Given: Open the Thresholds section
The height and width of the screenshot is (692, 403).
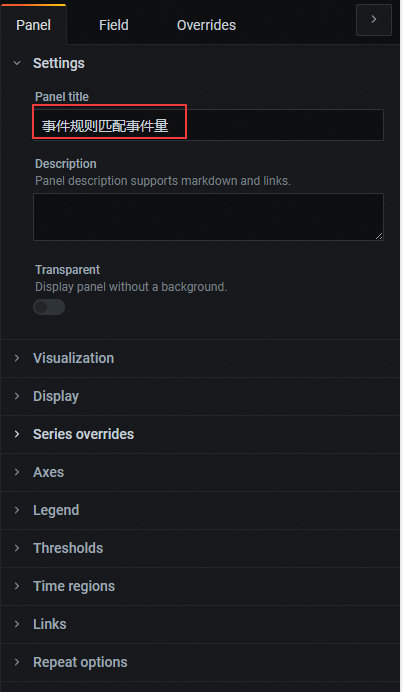Looking at the screenshot, I should 200,548.
